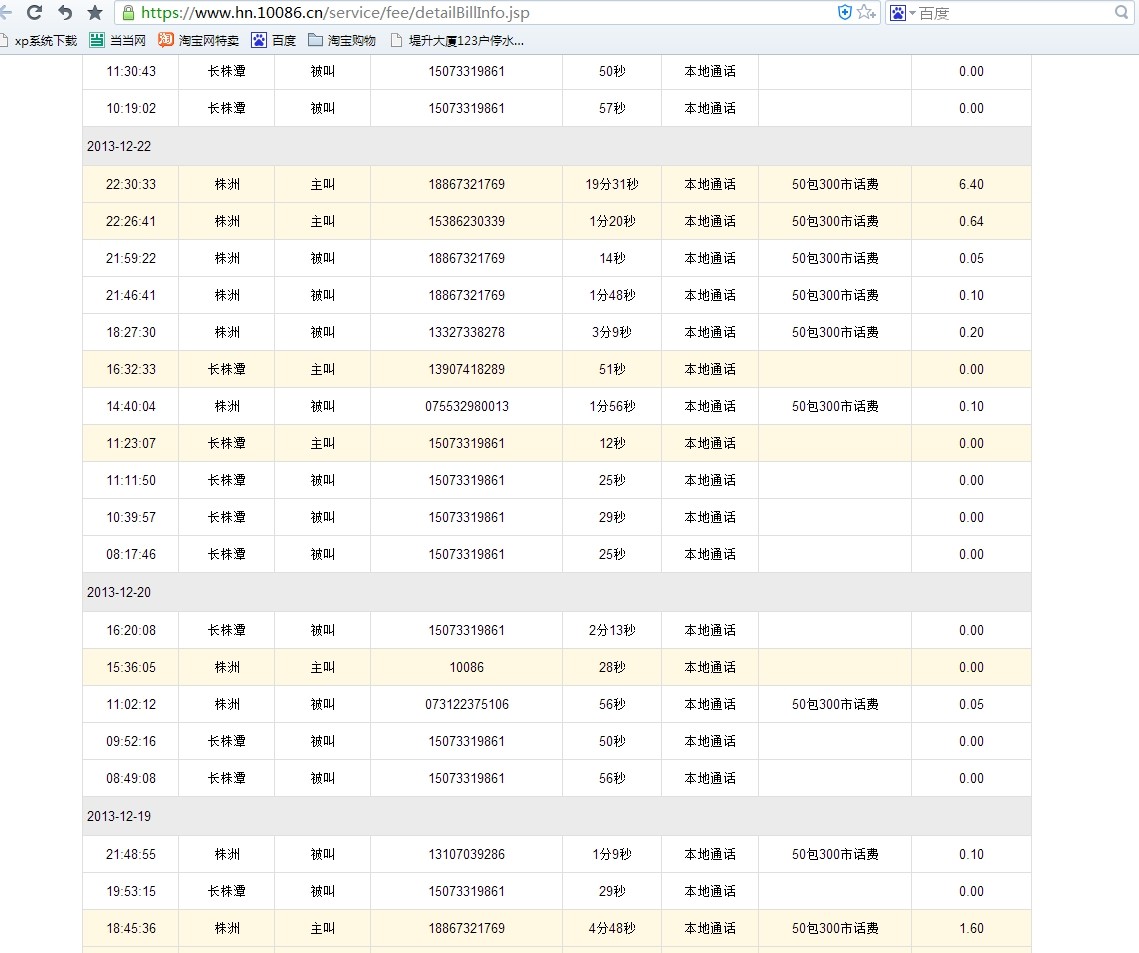Viewport: 1139px width, 953px height.
Task: Click phone number 075532980013 in table
Action: coord(466,407)
